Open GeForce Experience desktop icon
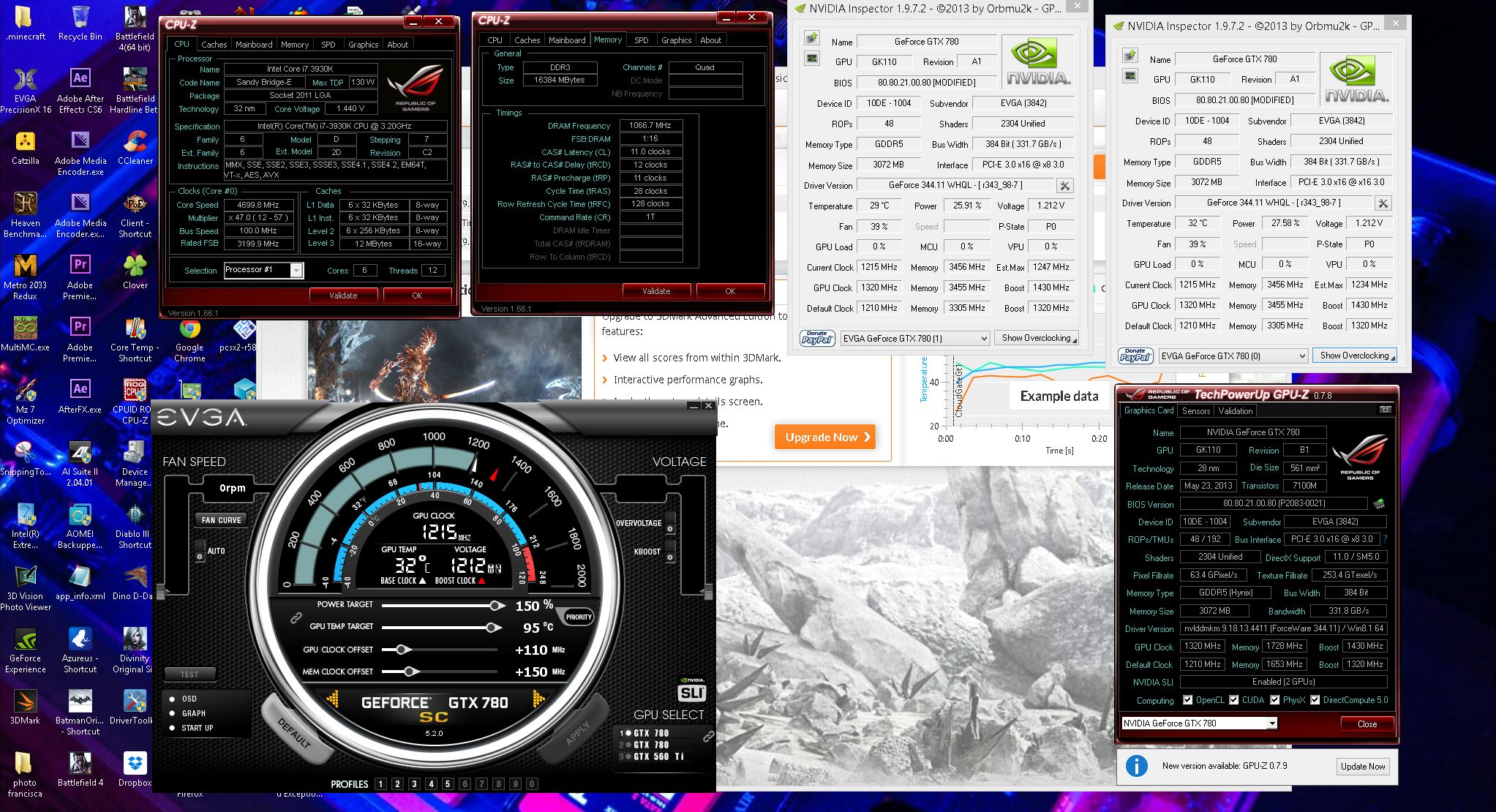1496x812 pixels. [x=26, y=650]
